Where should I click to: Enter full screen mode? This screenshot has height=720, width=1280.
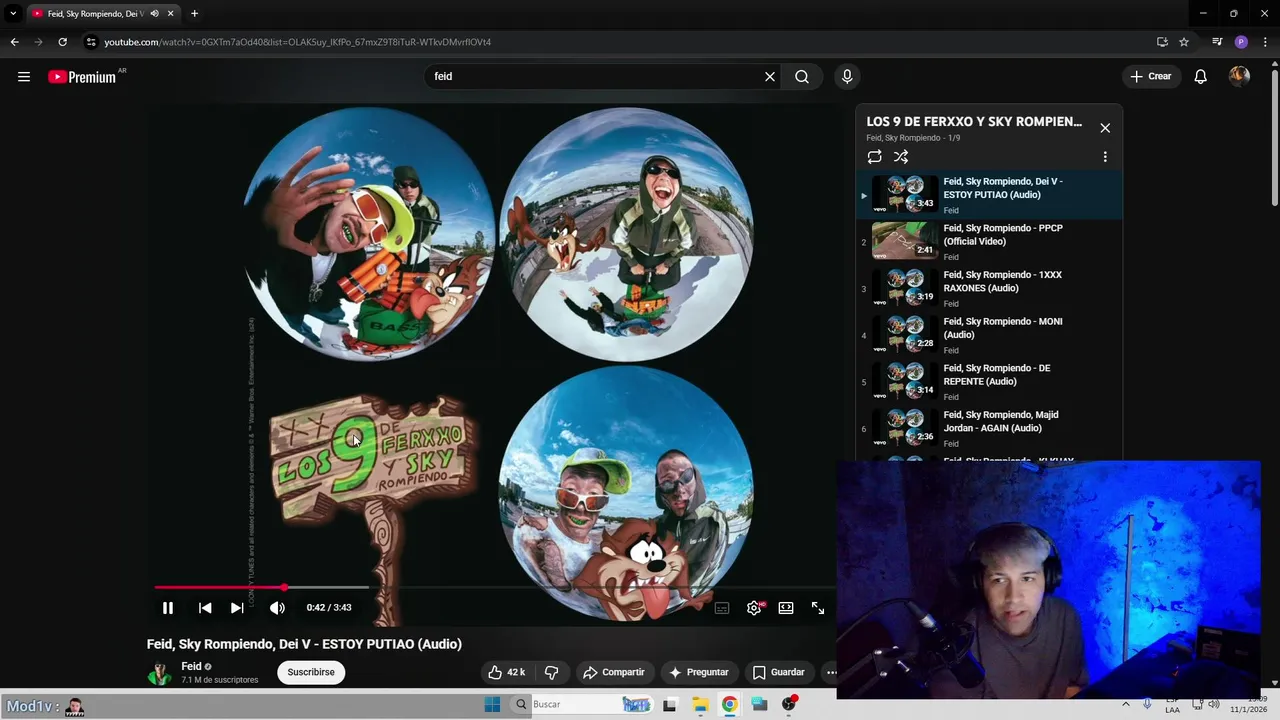(x=818, y=608)
